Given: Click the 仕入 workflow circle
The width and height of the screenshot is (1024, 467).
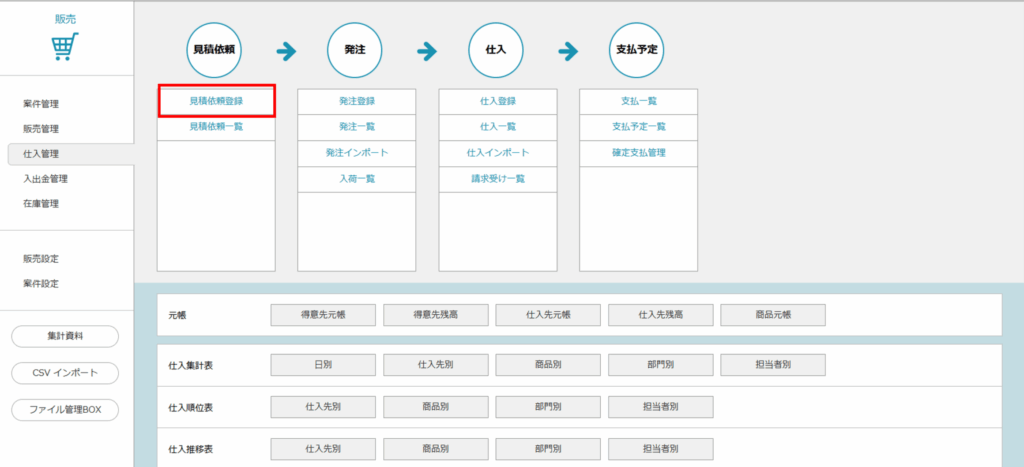Looking at the screenshot, I should click(x=497, y=49).
